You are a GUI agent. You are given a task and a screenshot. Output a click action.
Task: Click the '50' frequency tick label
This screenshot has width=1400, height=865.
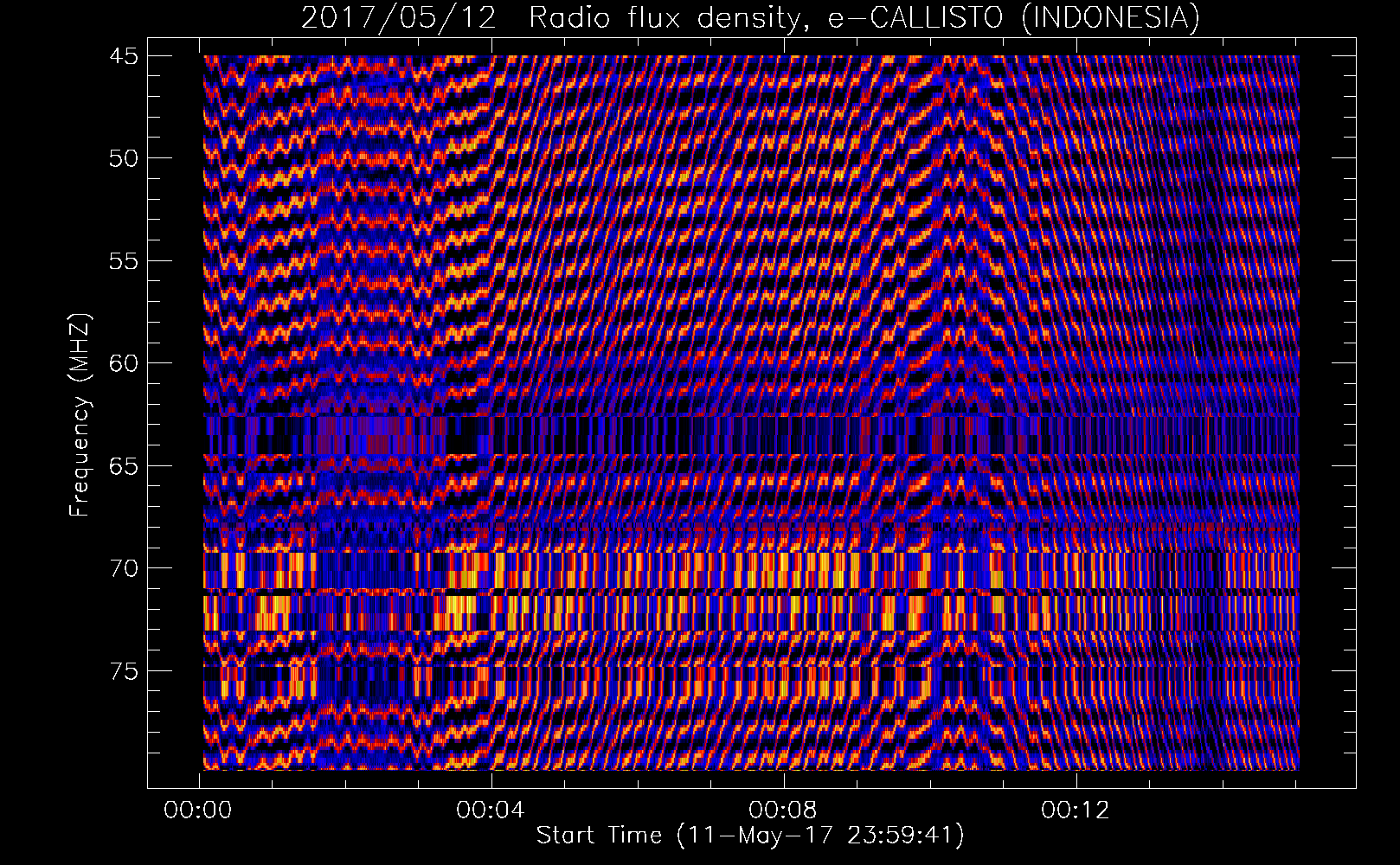click(123, 158)
